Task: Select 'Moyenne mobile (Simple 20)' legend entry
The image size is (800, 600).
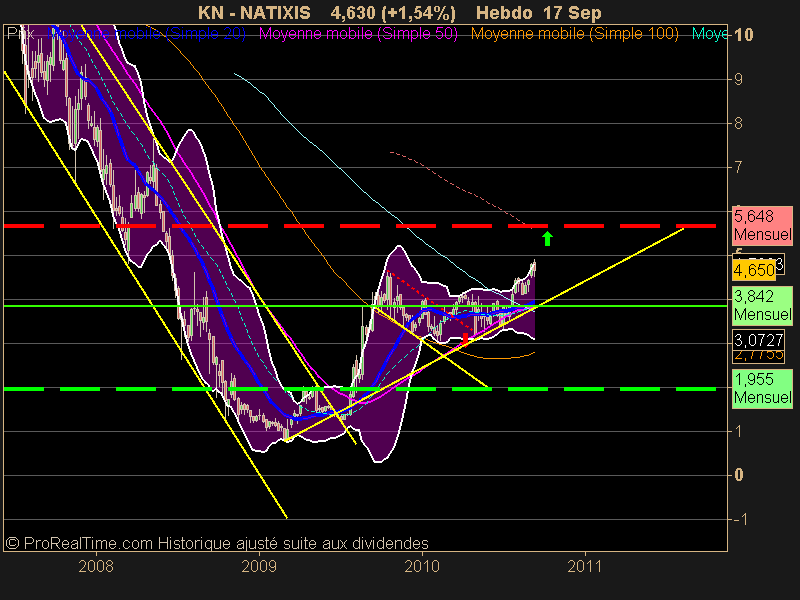Action: [147, 34]
